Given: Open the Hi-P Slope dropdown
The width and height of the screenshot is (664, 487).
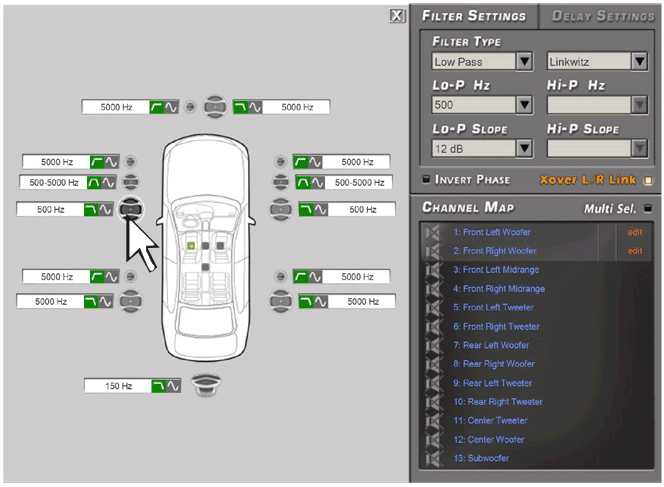Looking at the screenshot, I should [x=639, y=149].
